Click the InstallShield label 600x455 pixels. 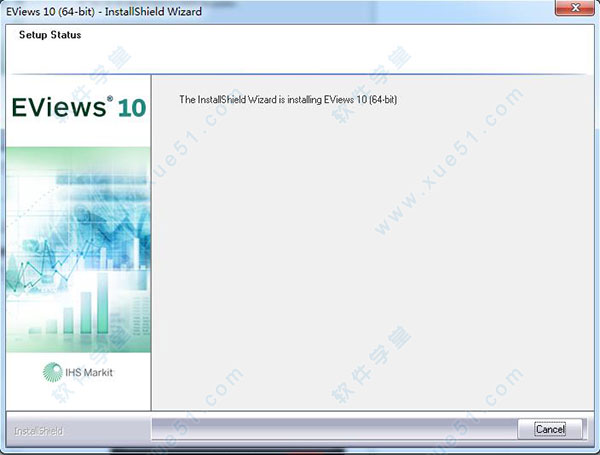[38, 431]
